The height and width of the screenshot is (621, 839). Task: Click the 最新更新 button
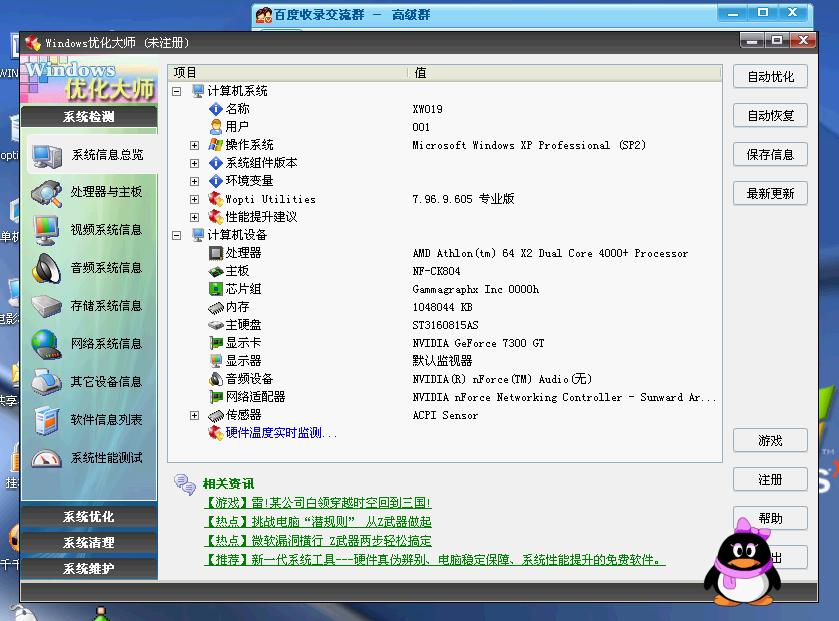(770, 194)
